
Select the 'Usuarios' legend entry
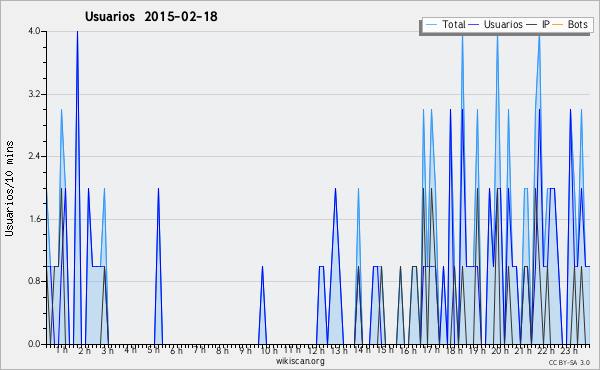tap(496, 24)
